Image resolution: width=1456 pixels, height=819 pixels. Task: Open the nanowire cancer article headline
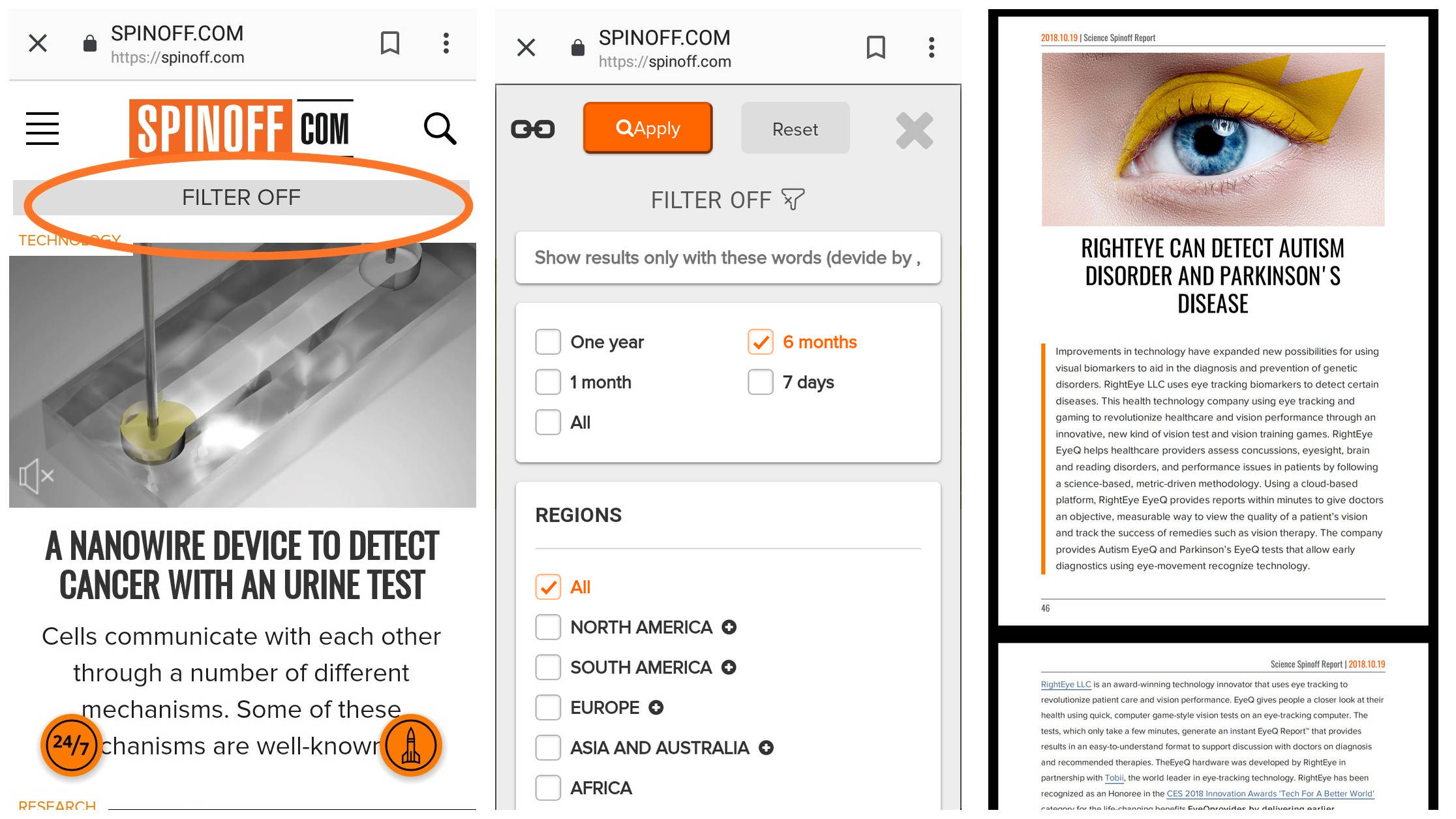pos(242,565)
